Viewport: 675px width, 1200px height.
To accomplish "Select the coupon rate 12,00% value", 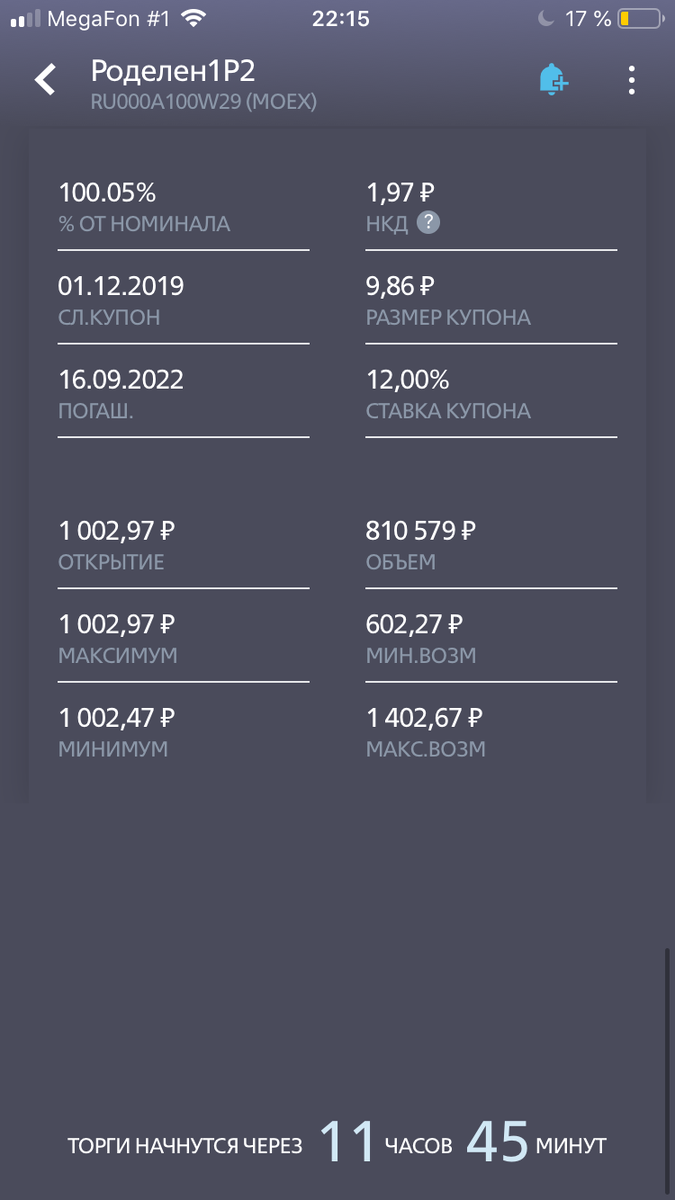I will point(407,380).
